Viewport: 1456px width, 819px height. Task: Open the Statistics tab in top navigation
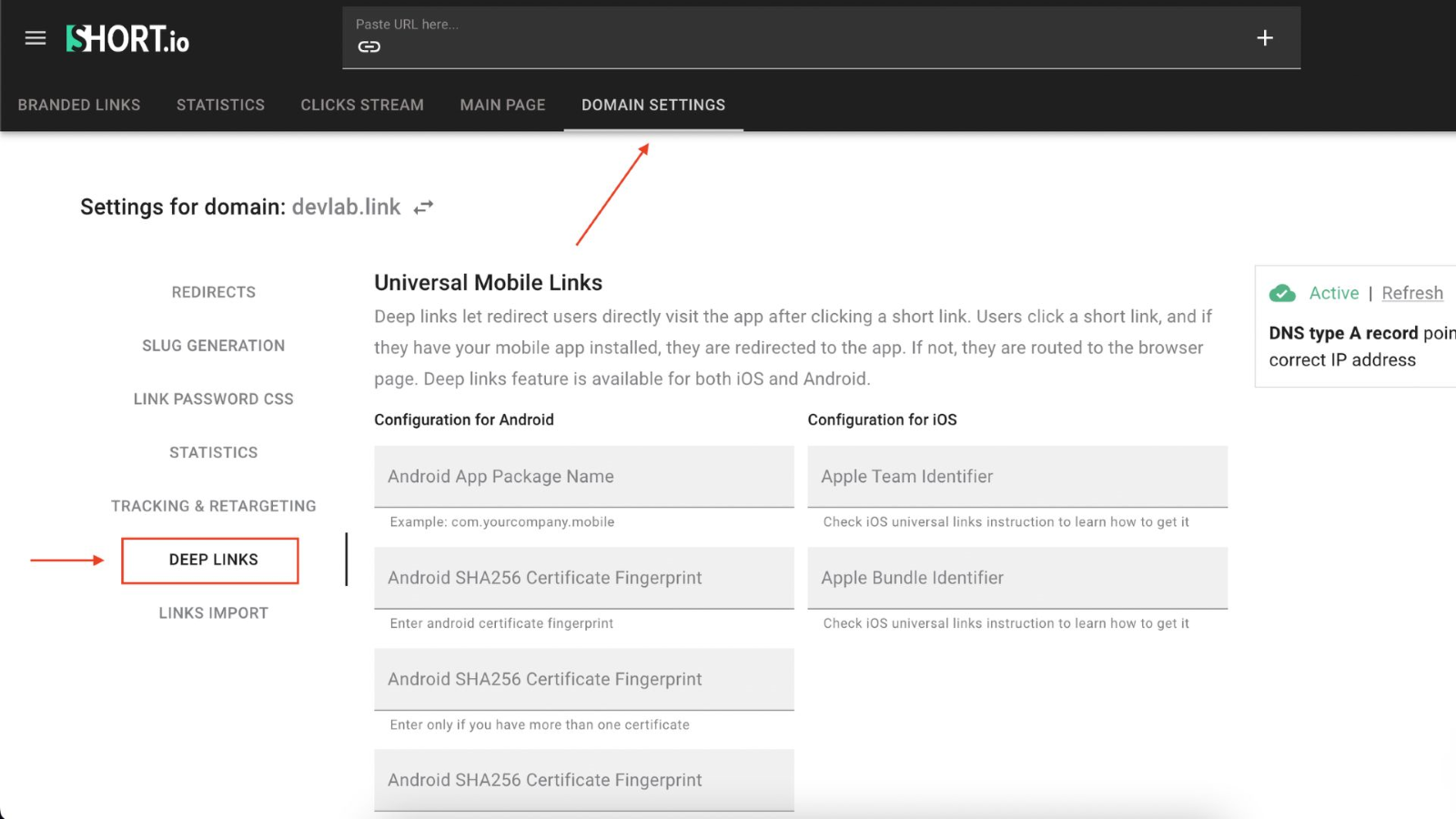(220, 105)
